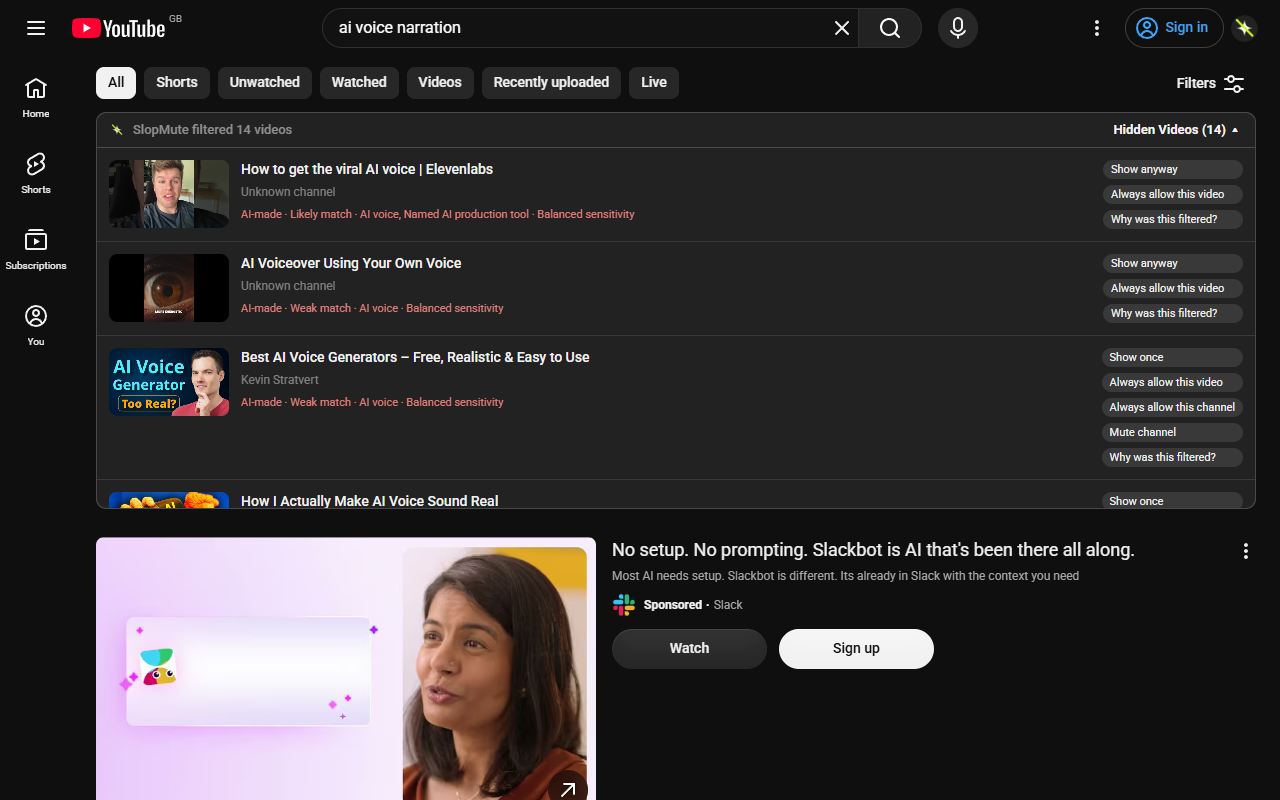Ask why Best AI Voice Generators was filtered
Viewport: 1280px width, 800px height.
click(1173, 457)
